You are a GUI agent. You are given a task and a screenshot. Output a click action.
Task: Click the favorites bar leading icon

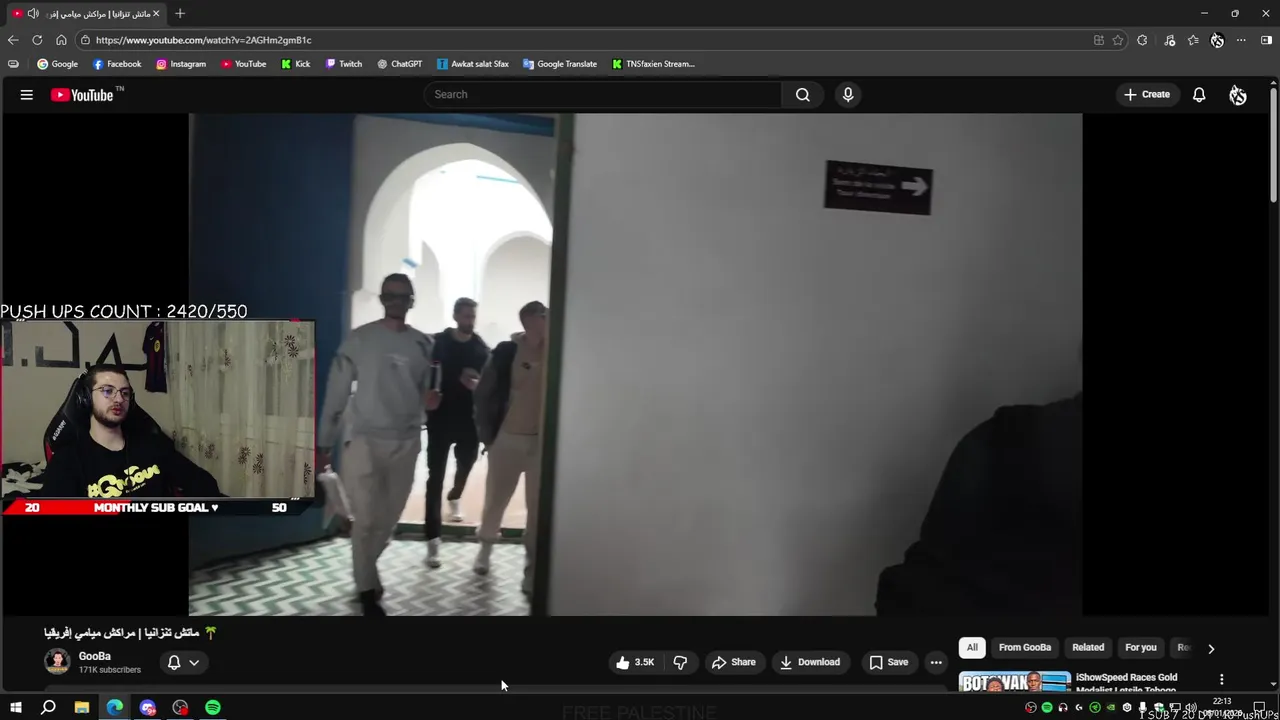coord(13,64)
